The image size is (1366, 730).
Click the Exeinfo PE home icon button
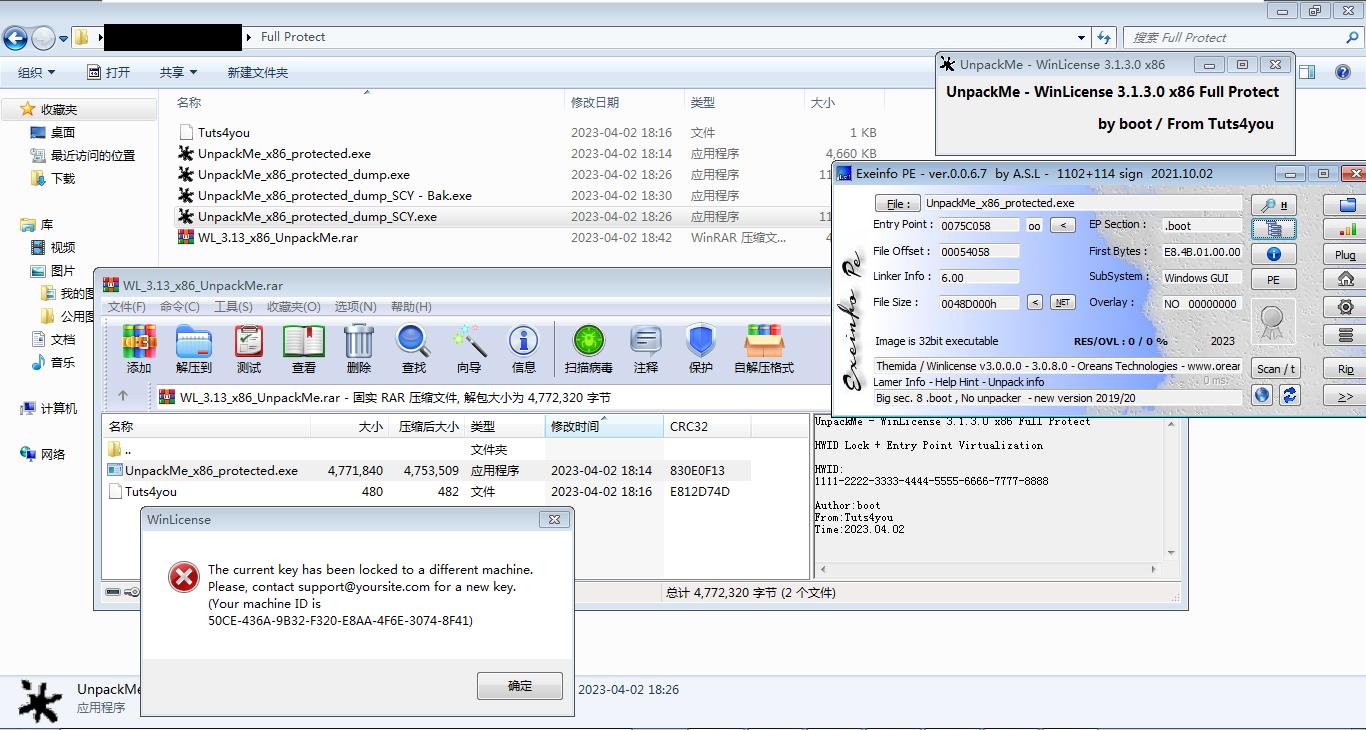(x=1346, y=279)
